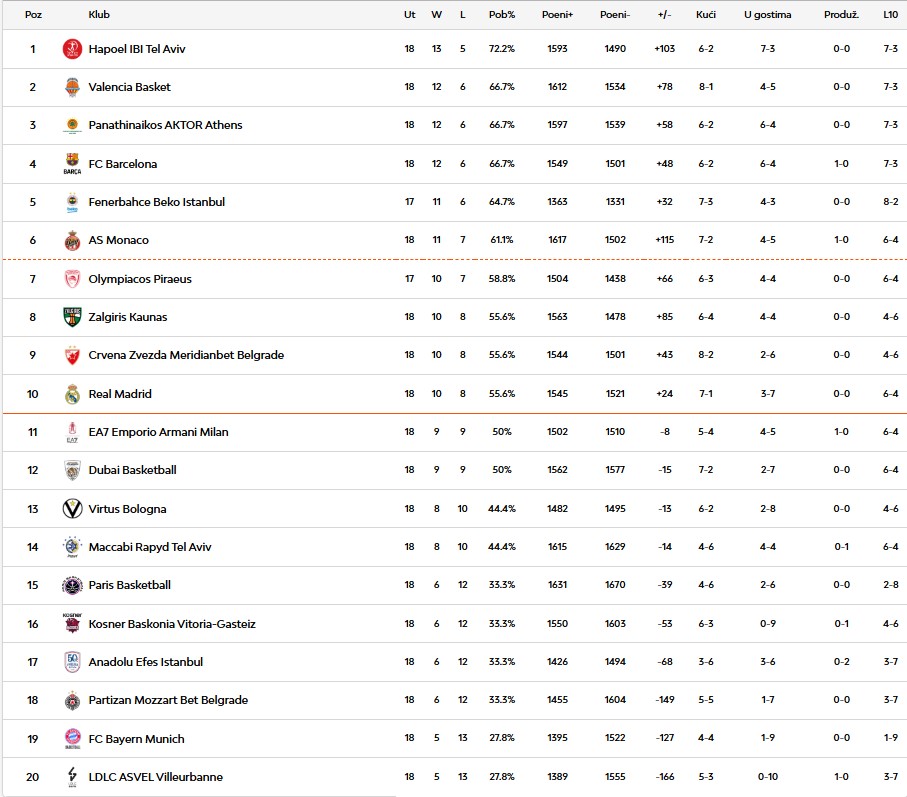Click the FC Bayern Munich logo
The image size is (907, 797).
72,739
